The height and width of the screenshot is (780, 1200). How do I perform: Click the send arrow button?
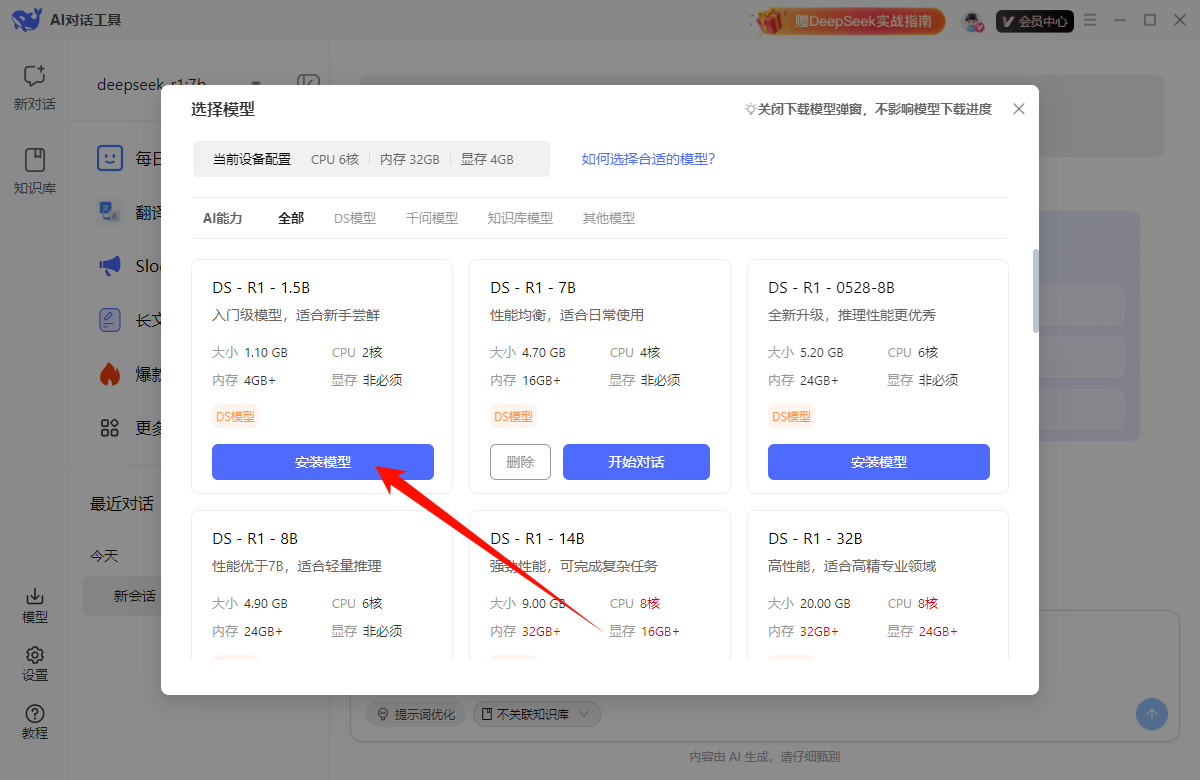pos(1151,714)
